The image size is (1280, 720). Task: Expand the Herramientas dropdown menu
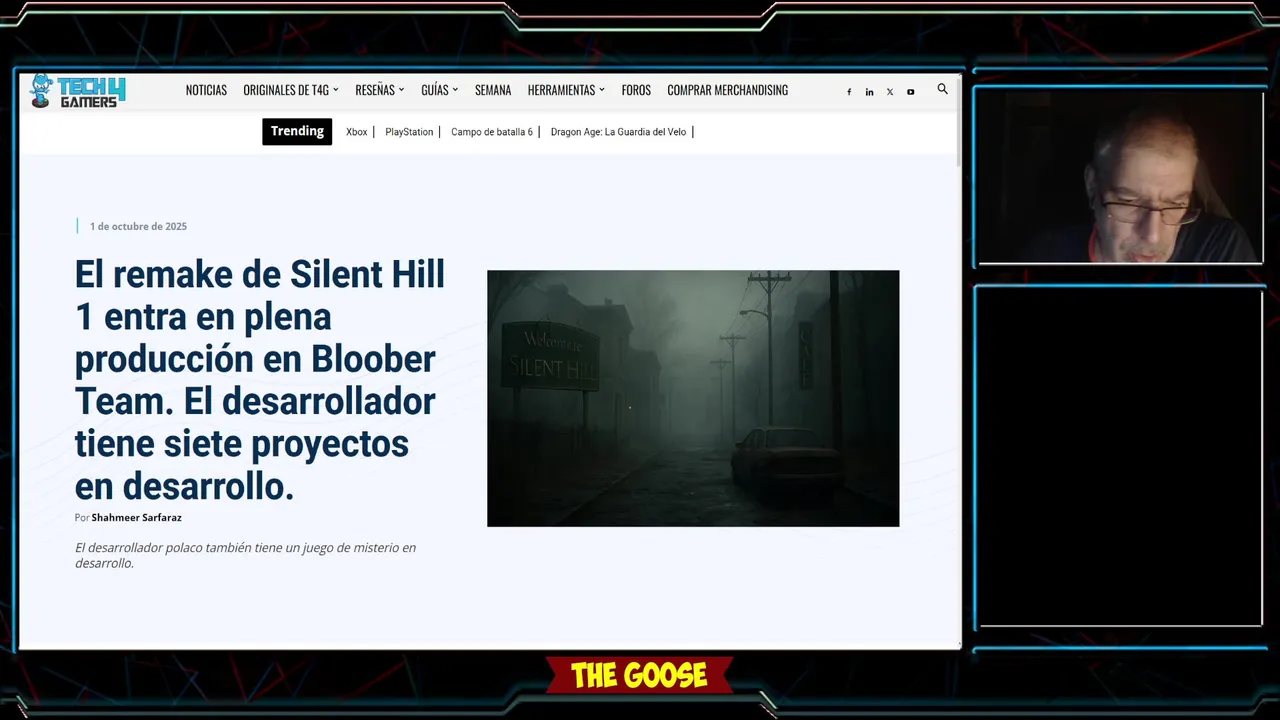[x=566, y=90]
